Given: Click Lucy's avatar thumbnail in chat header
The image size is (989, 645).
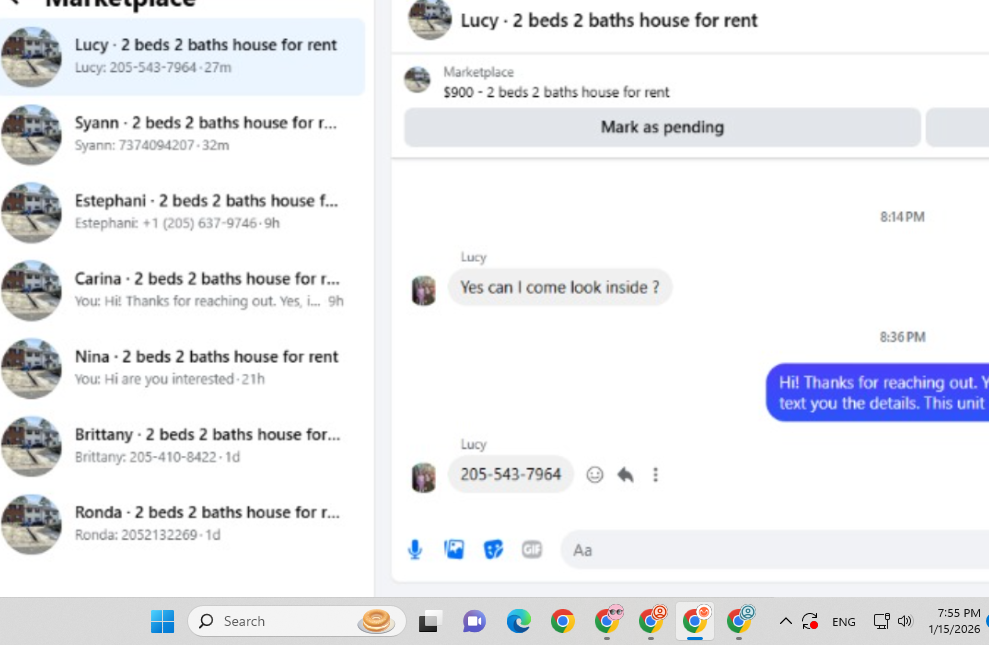Looking at the screenshot, I should [430, 20].
